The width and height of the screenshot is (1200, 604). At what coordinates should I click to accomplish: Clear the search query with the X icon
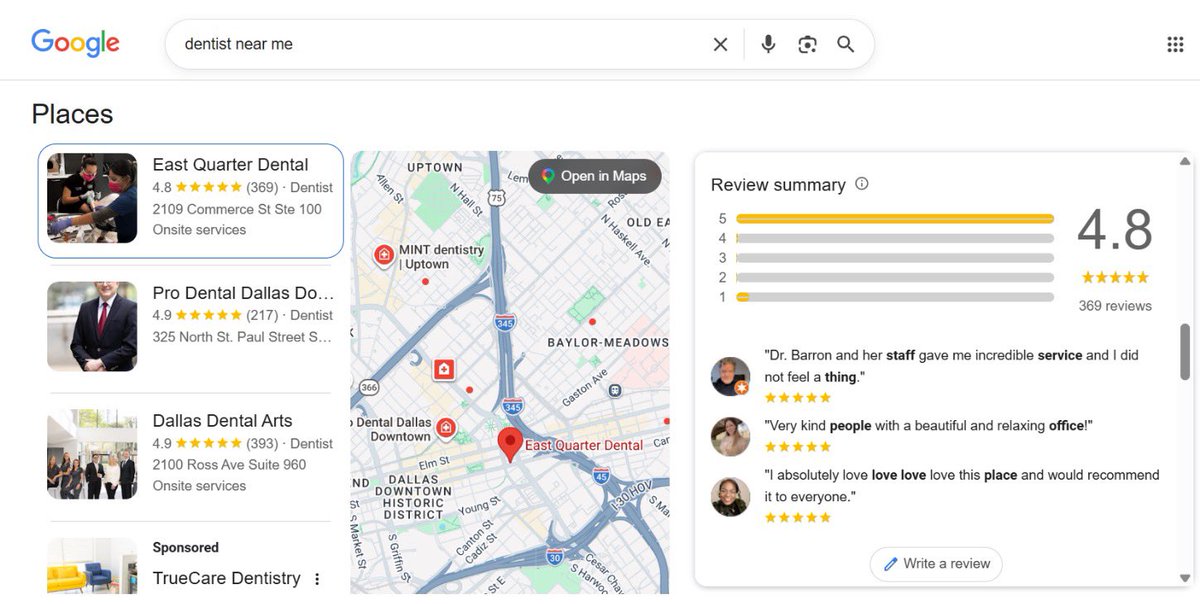(720, 44)
